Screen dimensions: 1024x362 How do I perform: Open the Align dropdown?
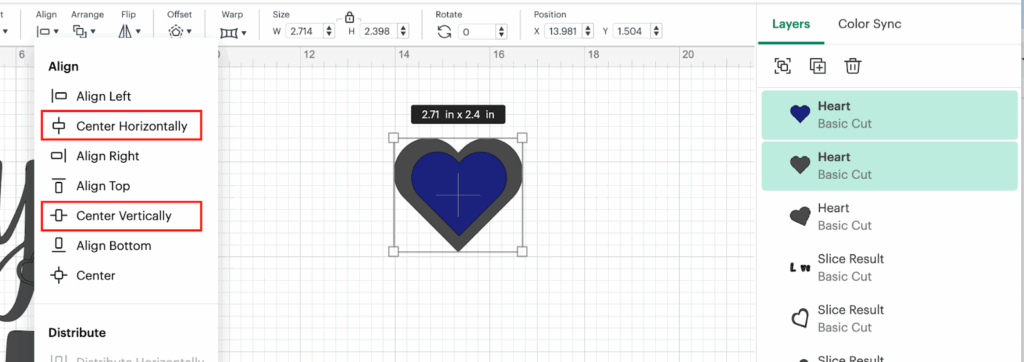[x=48, y=31]
